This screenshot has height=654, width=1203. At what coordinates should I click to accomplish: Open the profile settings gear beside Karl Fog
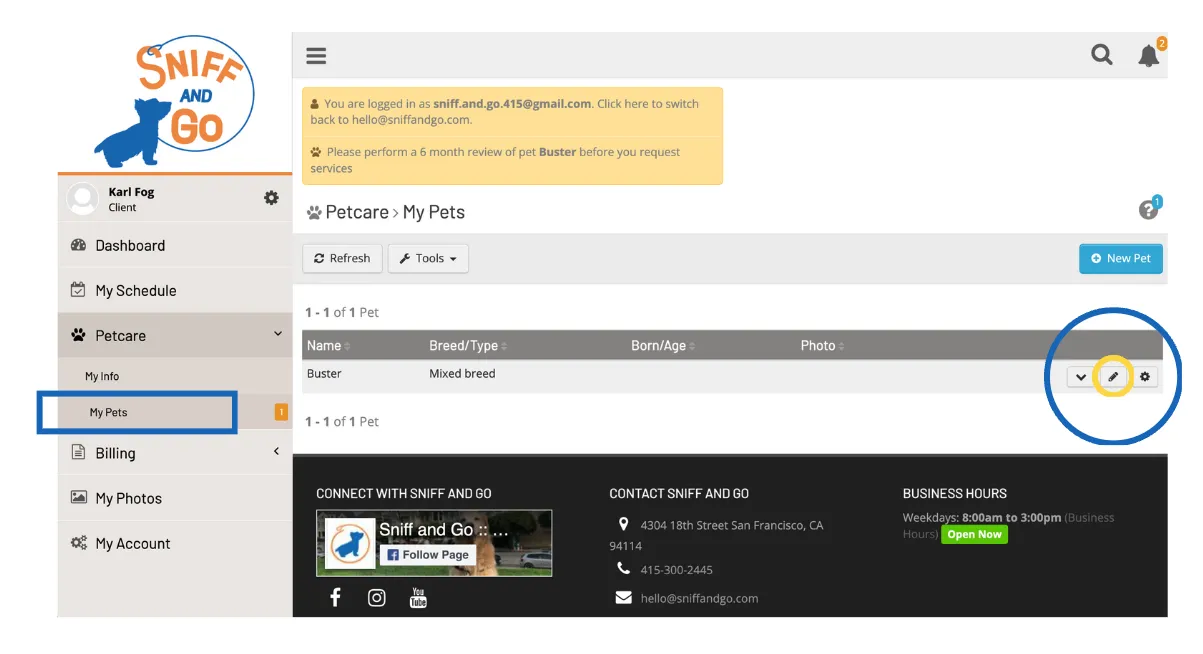270,197
